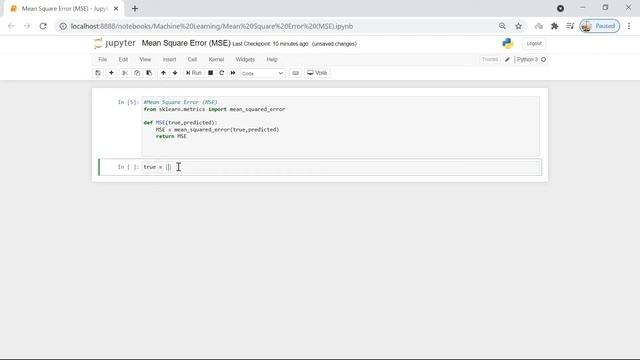The height and width of the screenshot is (360, 640).
Task: Copy selected cells icon
Action: 137,73
